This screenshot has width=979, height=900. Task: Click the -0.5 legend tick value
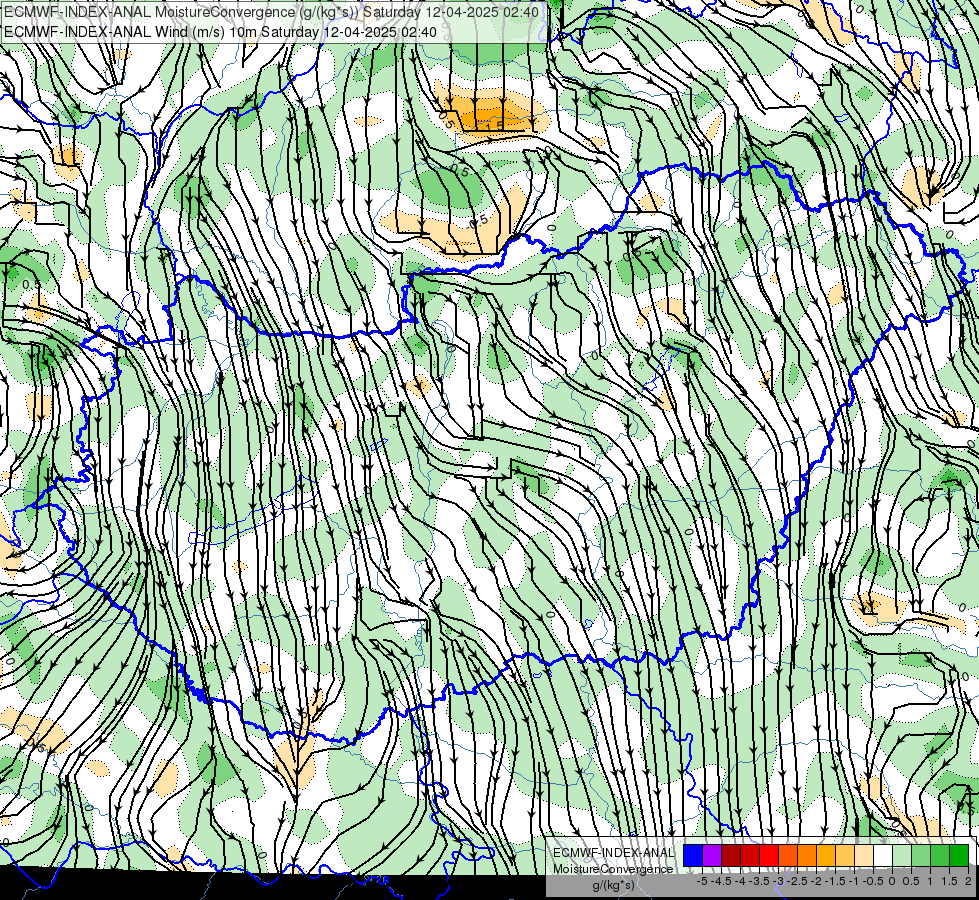tap(873, 881)
